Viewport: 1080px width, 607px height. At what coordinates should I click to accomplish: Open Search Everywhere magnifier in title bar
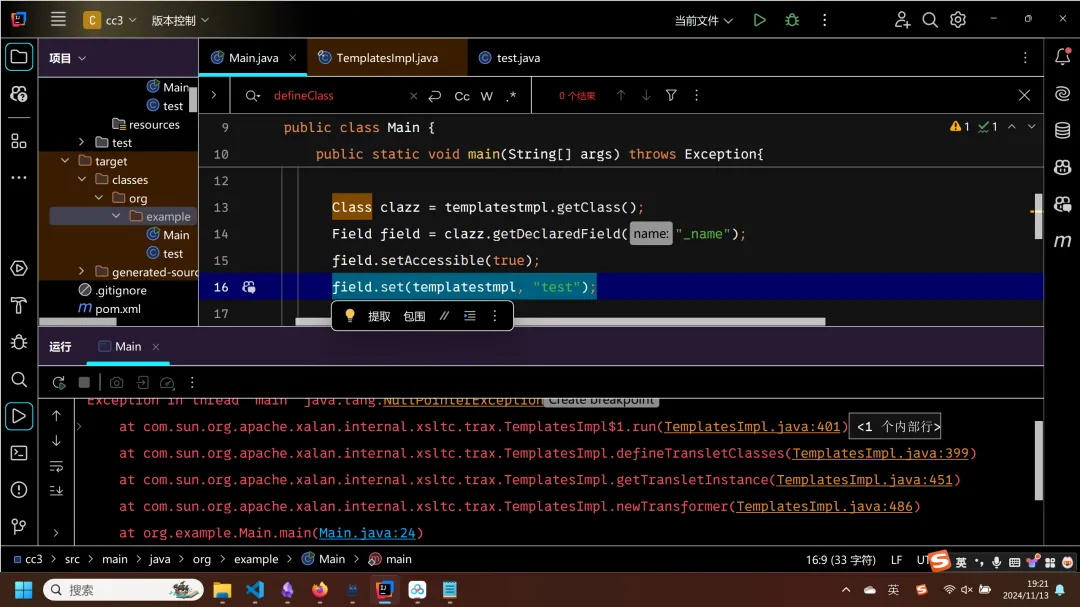point(930,20)
